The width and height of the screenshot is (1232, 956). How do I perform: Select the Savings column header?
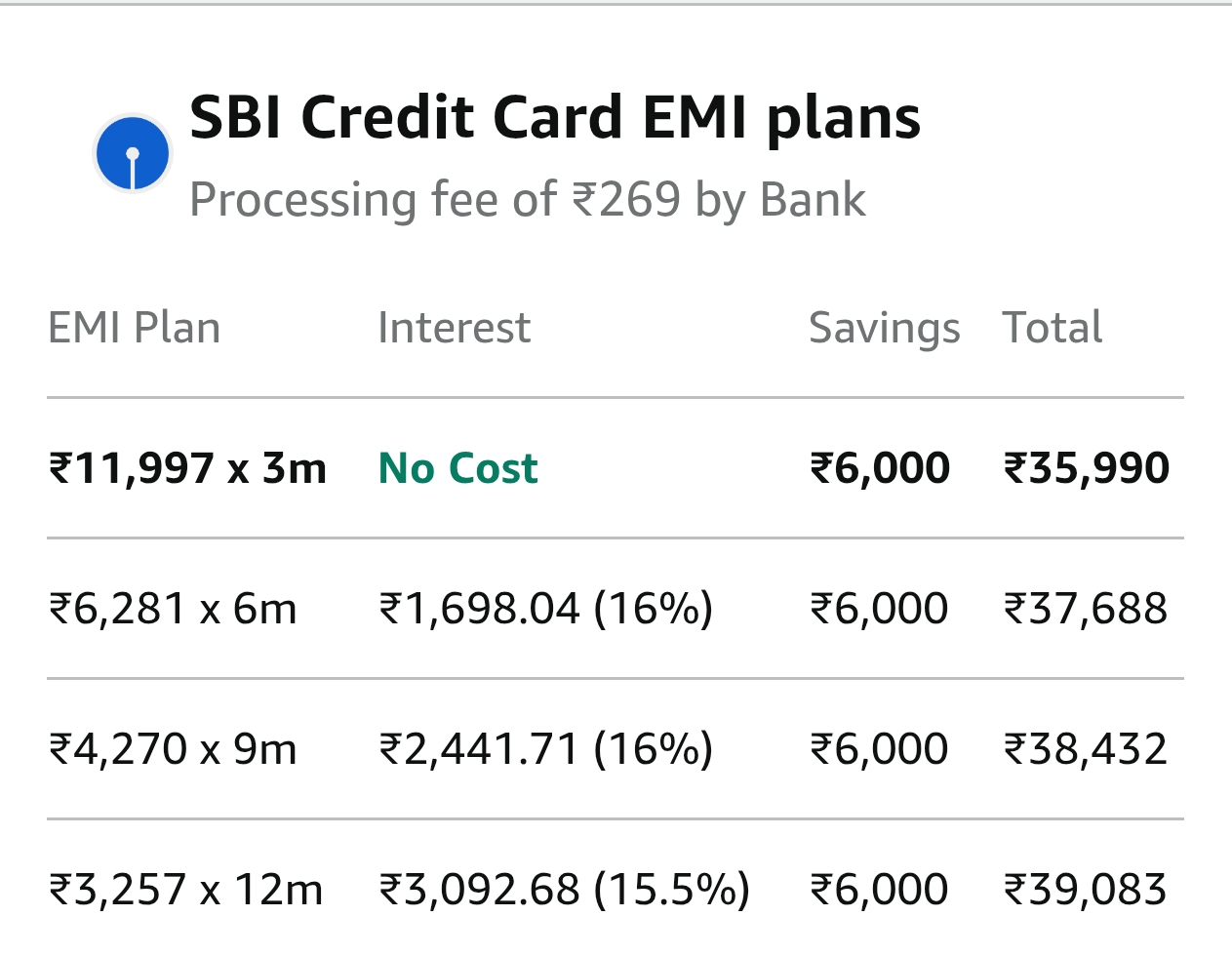tap(884, 328)
